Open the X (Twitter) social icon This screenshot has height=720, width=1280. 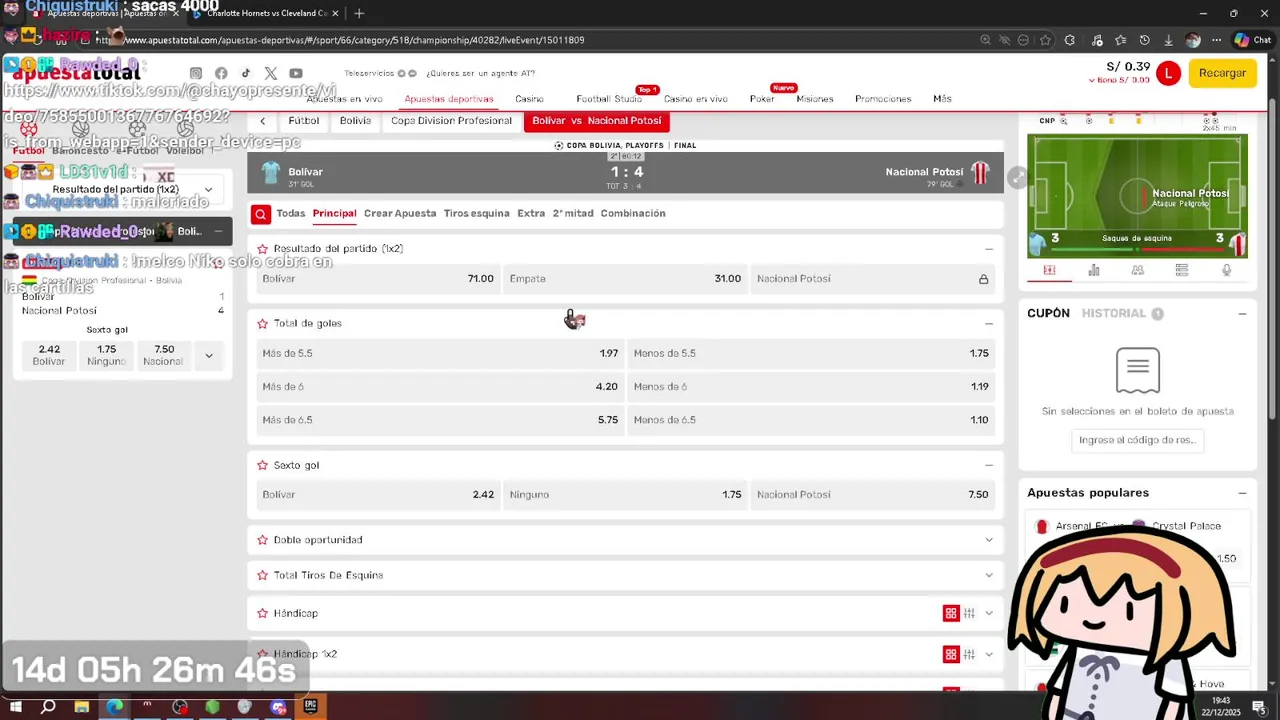coord(271,73)
